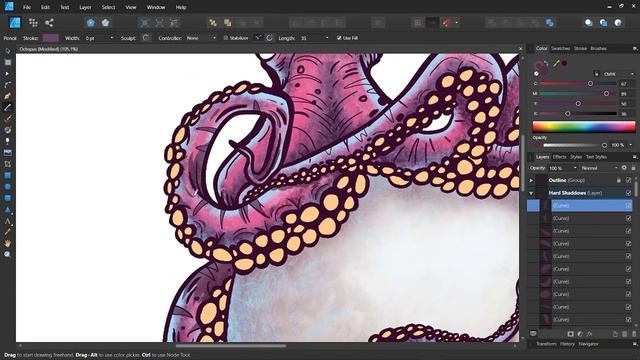Select the Pencil tool
This screenshot has width=640, height=360.
[7, 107]
